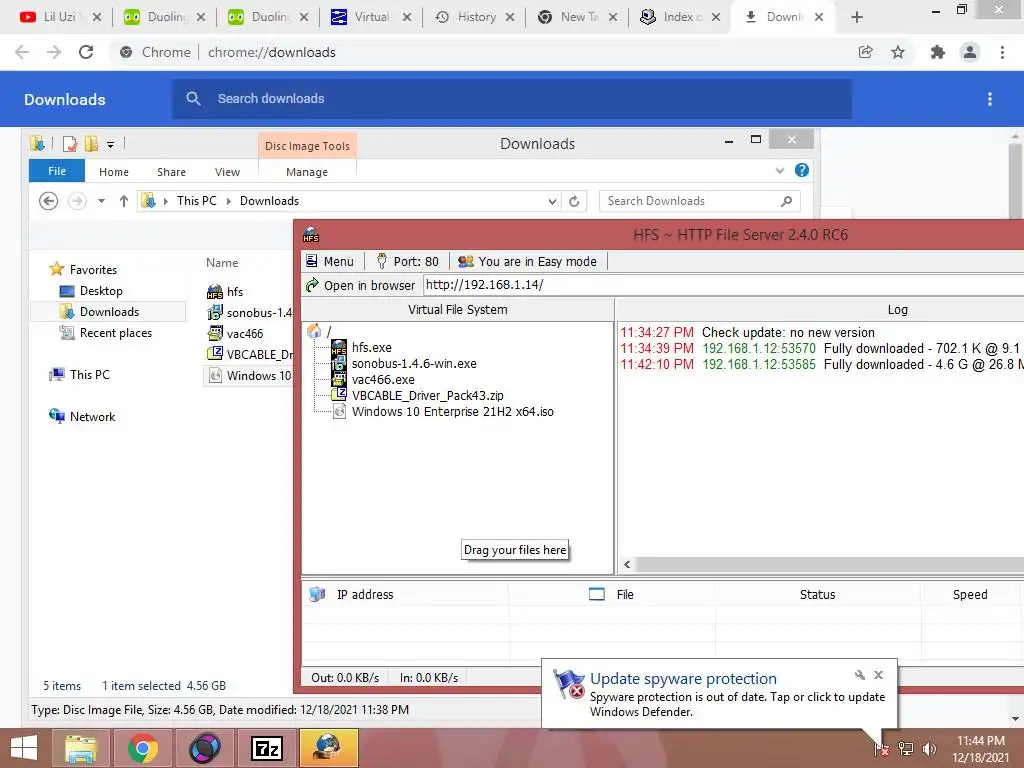Open the Windows Start button
The image size is (1024, 768).
[24, 748]
